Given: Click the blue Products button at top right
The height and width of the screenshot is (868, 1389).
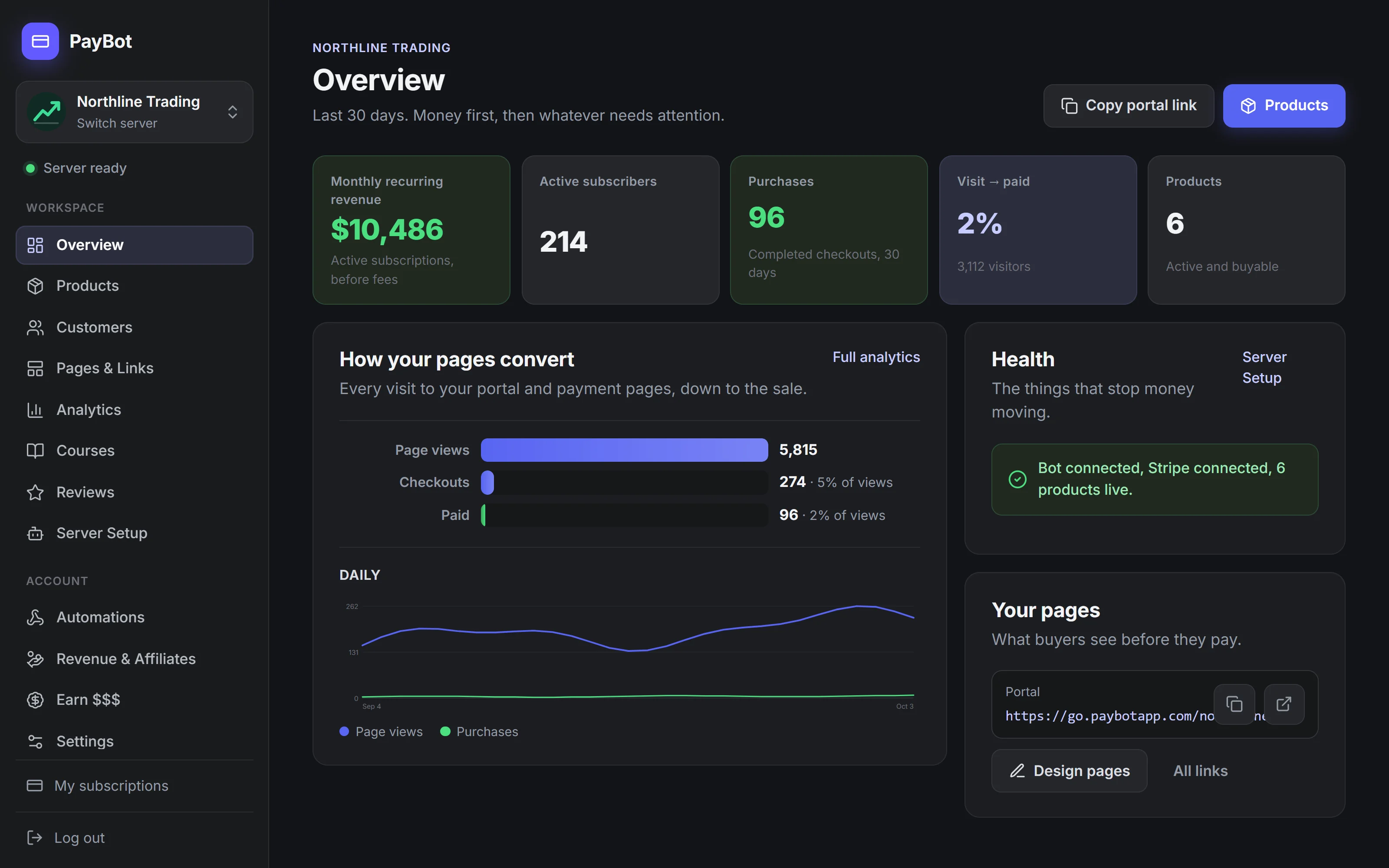Looking at the screenshot, I should tap(1284, 105).
